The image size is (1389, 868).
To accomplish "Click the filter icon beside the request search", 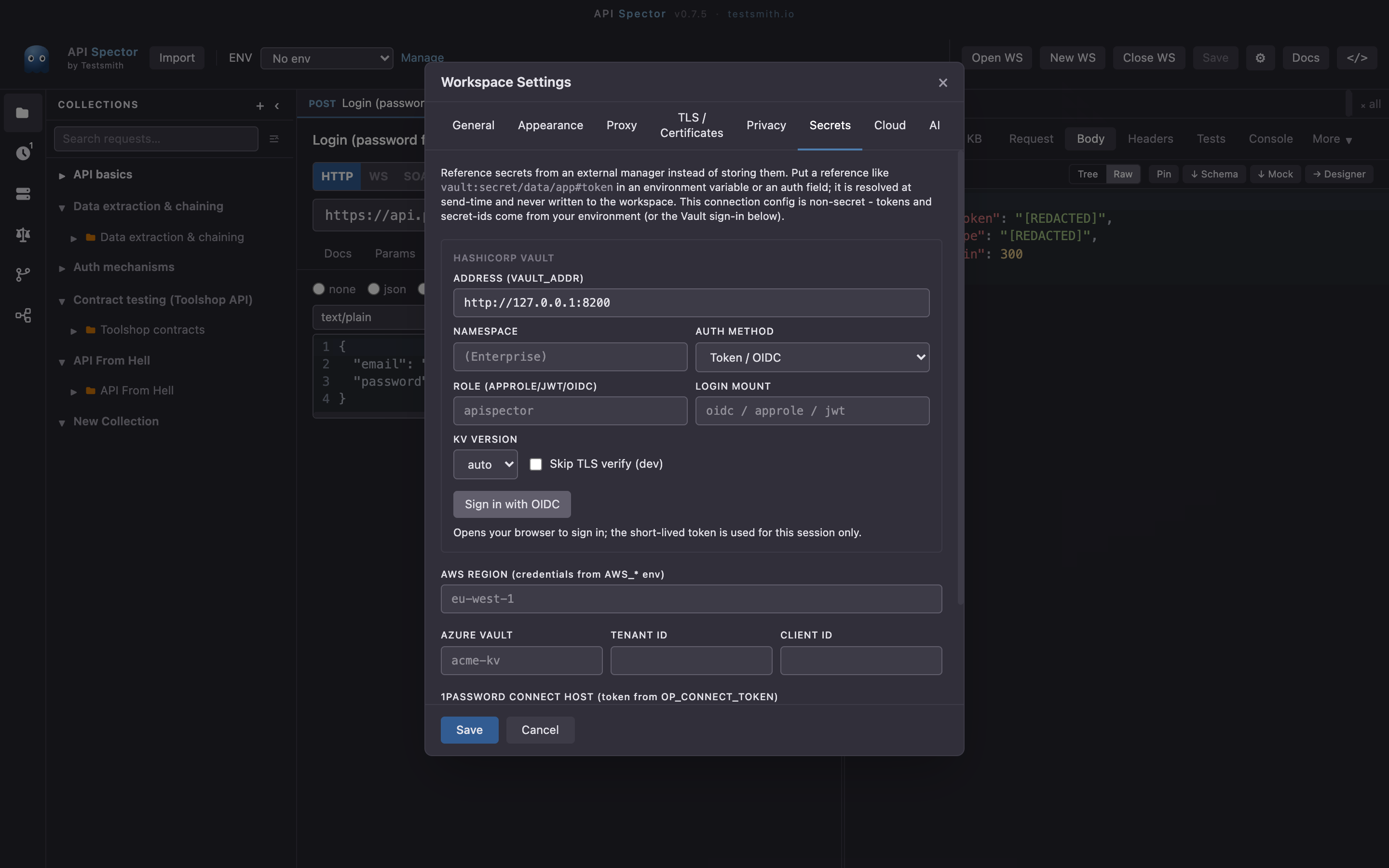I will [x=274, y=139].
